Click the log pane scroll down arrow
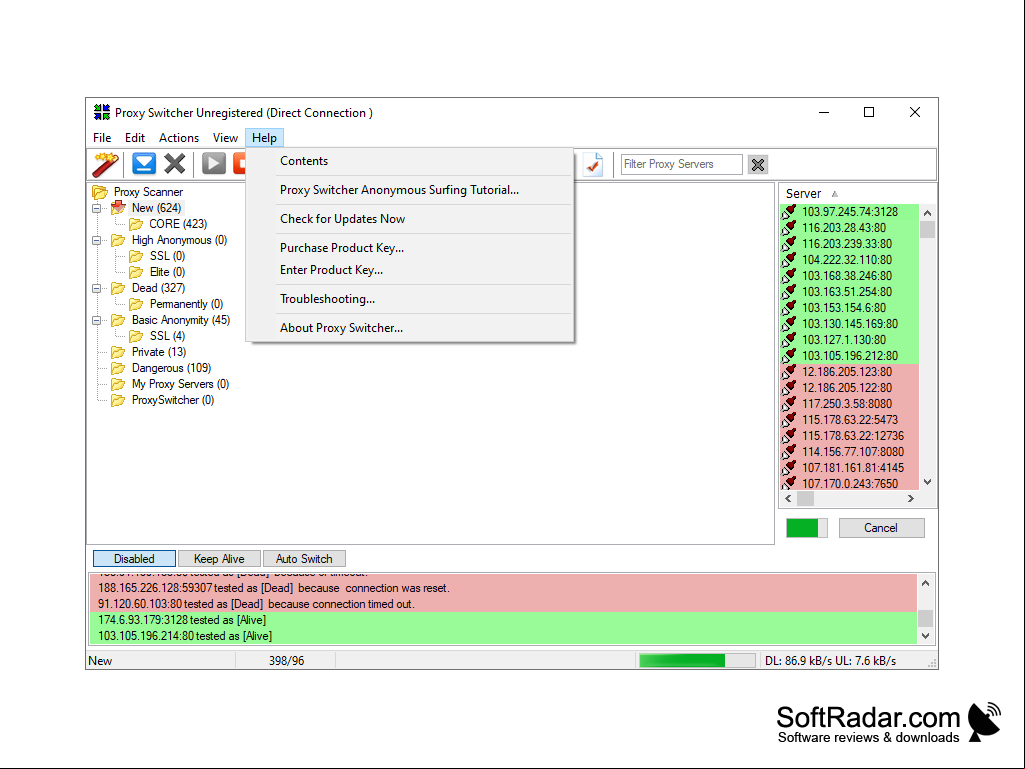 [x=925, y=636]
